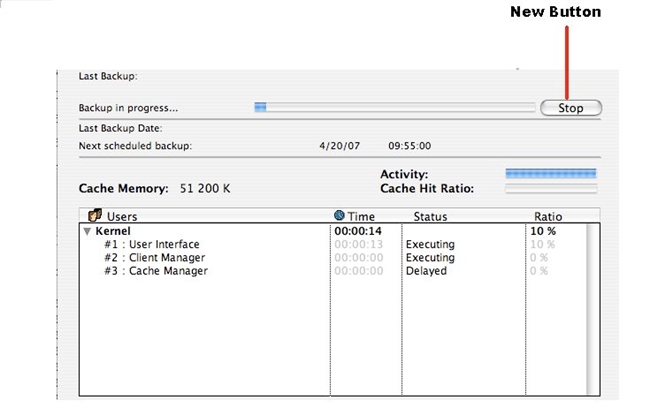Click the Executing status of User Interface

[x=430, y=244]
